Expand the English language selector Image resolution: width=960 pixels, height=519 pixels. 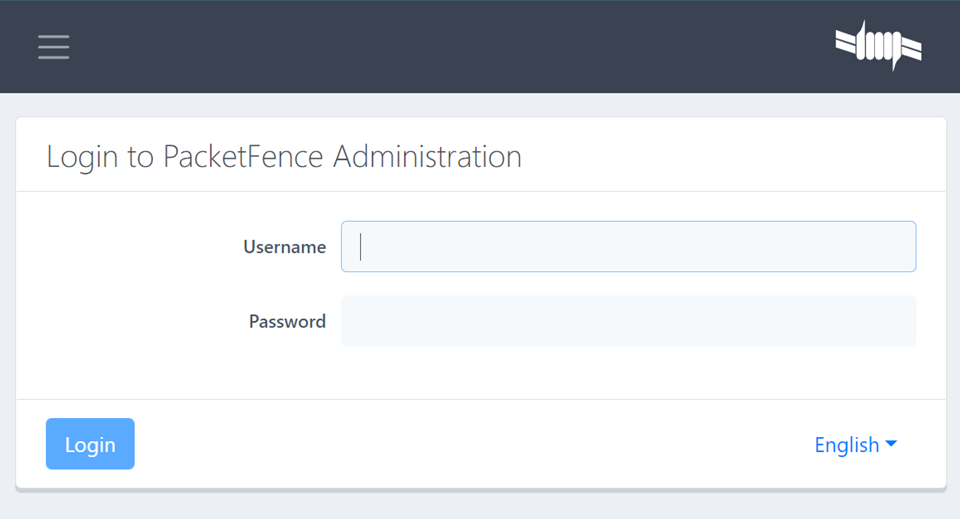coord(855,445)
